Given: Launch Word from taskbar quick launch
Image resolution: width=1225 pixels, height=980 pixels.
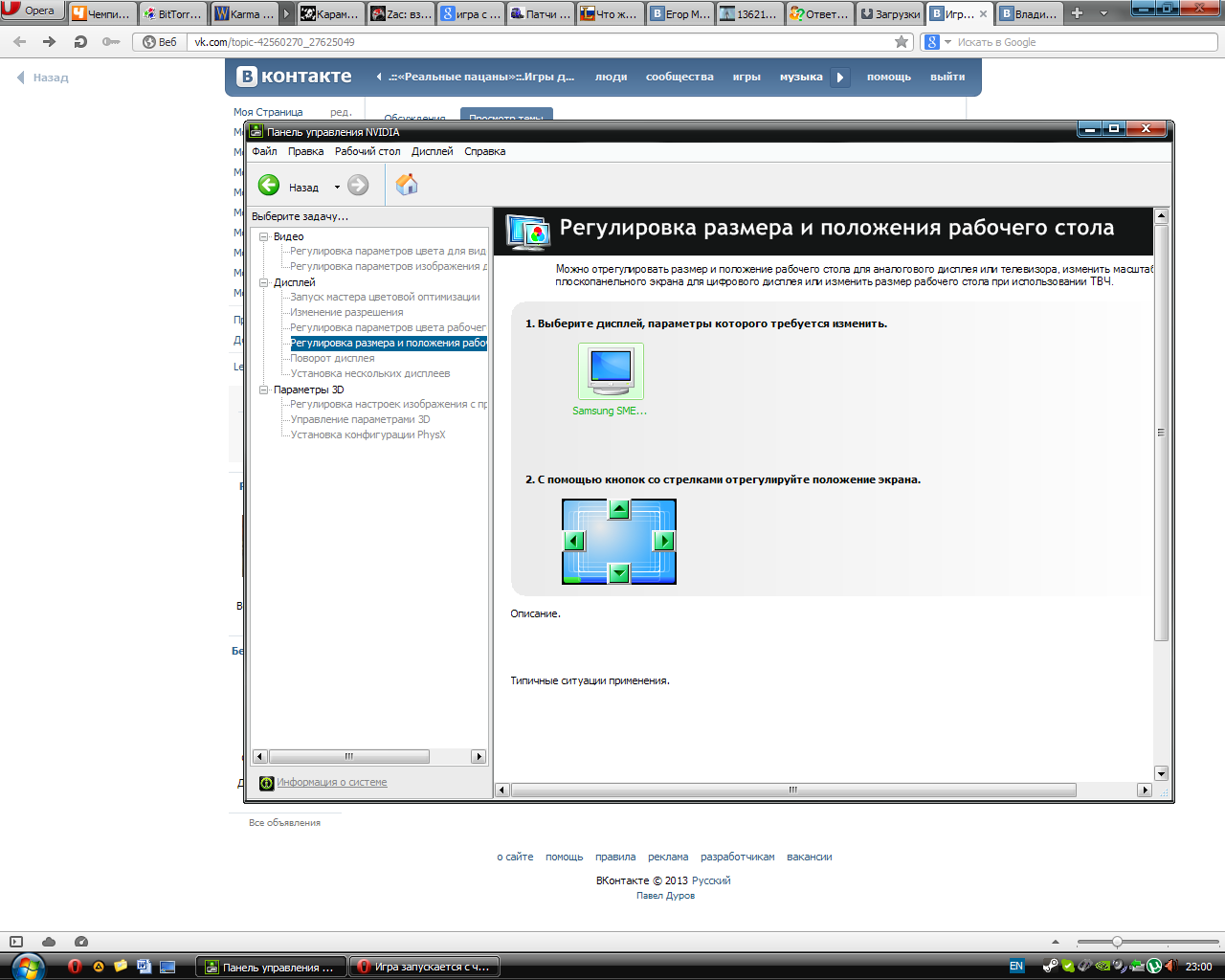Looking at the screenshot, I should tap(145, 967).
